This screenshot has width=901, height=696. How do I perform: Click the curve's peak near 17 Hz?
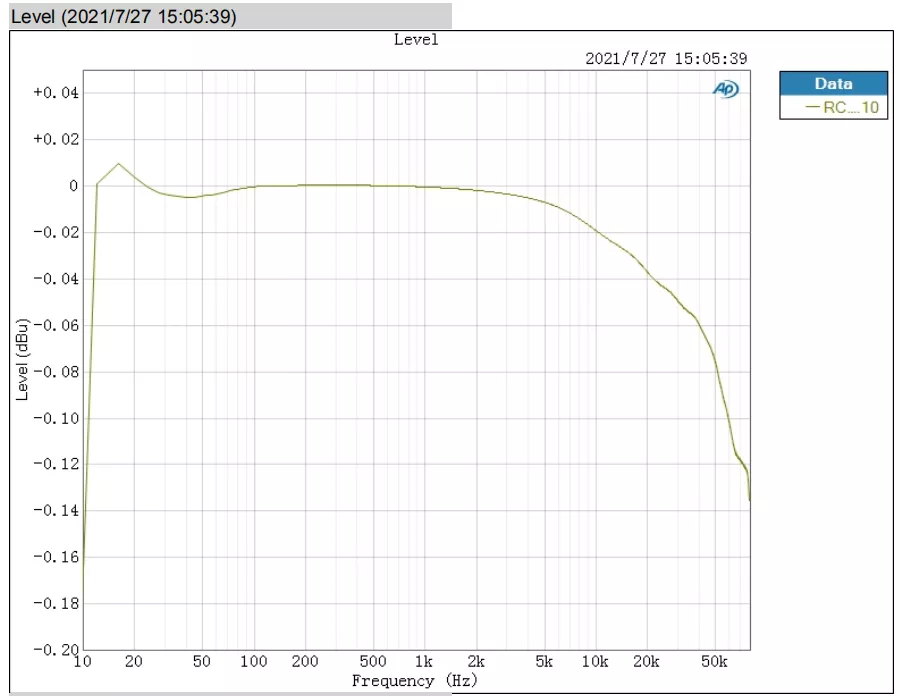tap(119, 163)
